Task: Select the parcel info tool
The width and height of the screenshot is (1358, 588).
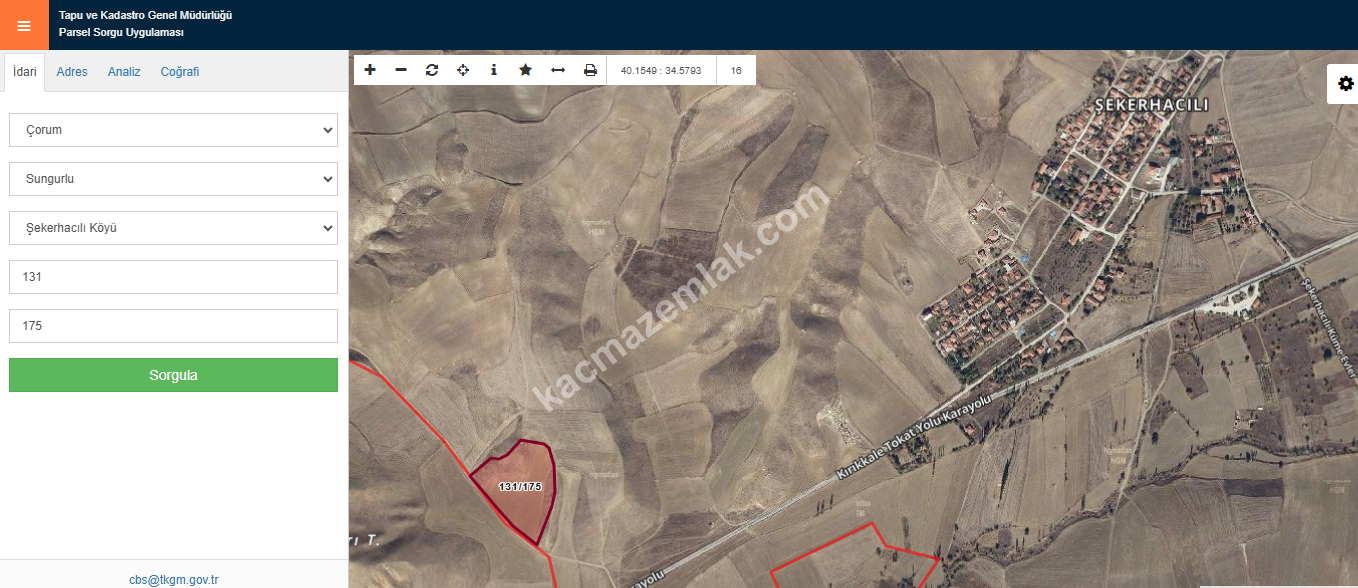Action: [494, 70]
